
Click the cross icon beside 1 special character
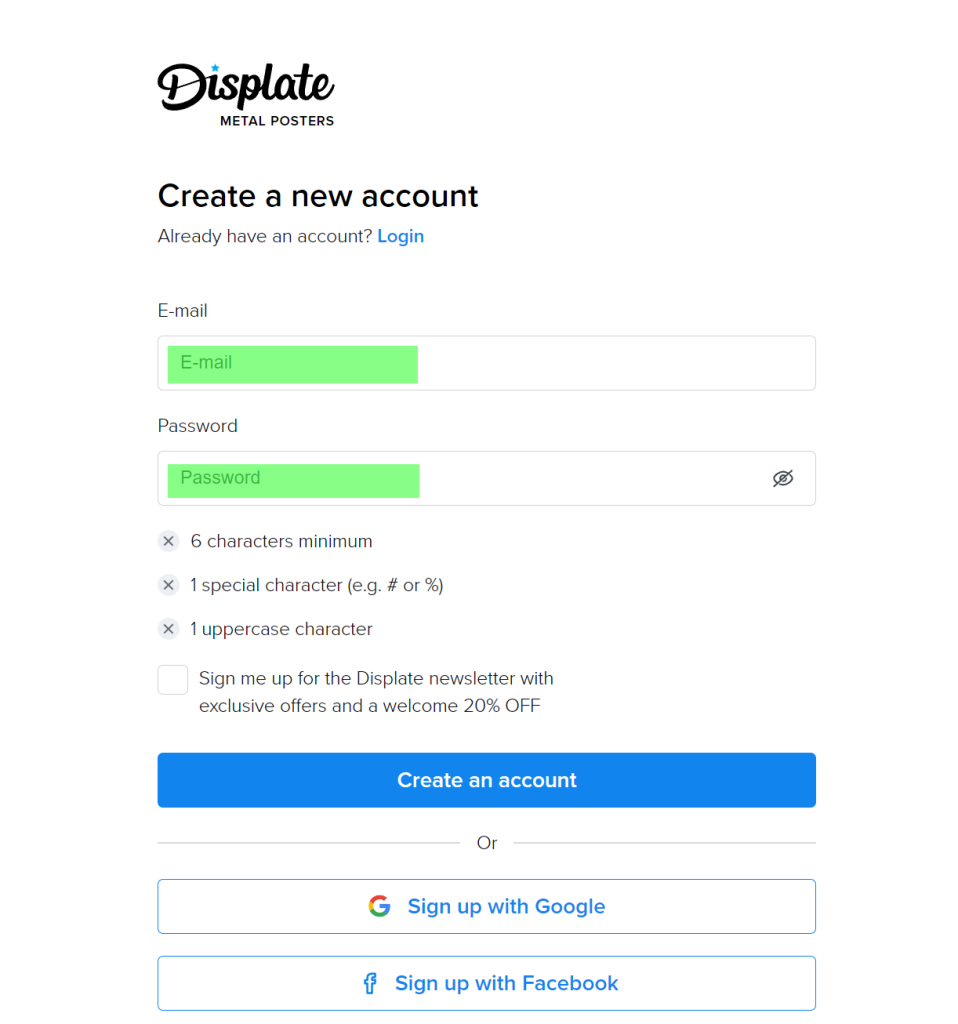click(x=169, y=585)
